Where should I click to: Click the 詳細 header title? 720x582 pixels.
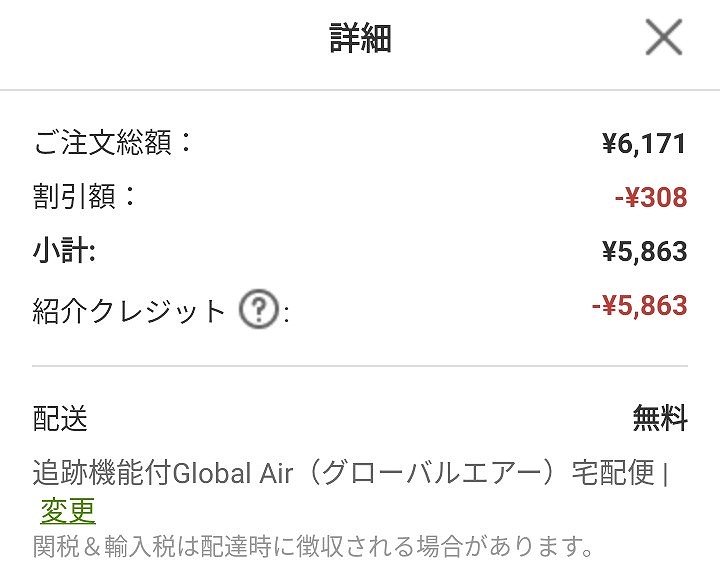pyautogui.click(x=360, y=39)
